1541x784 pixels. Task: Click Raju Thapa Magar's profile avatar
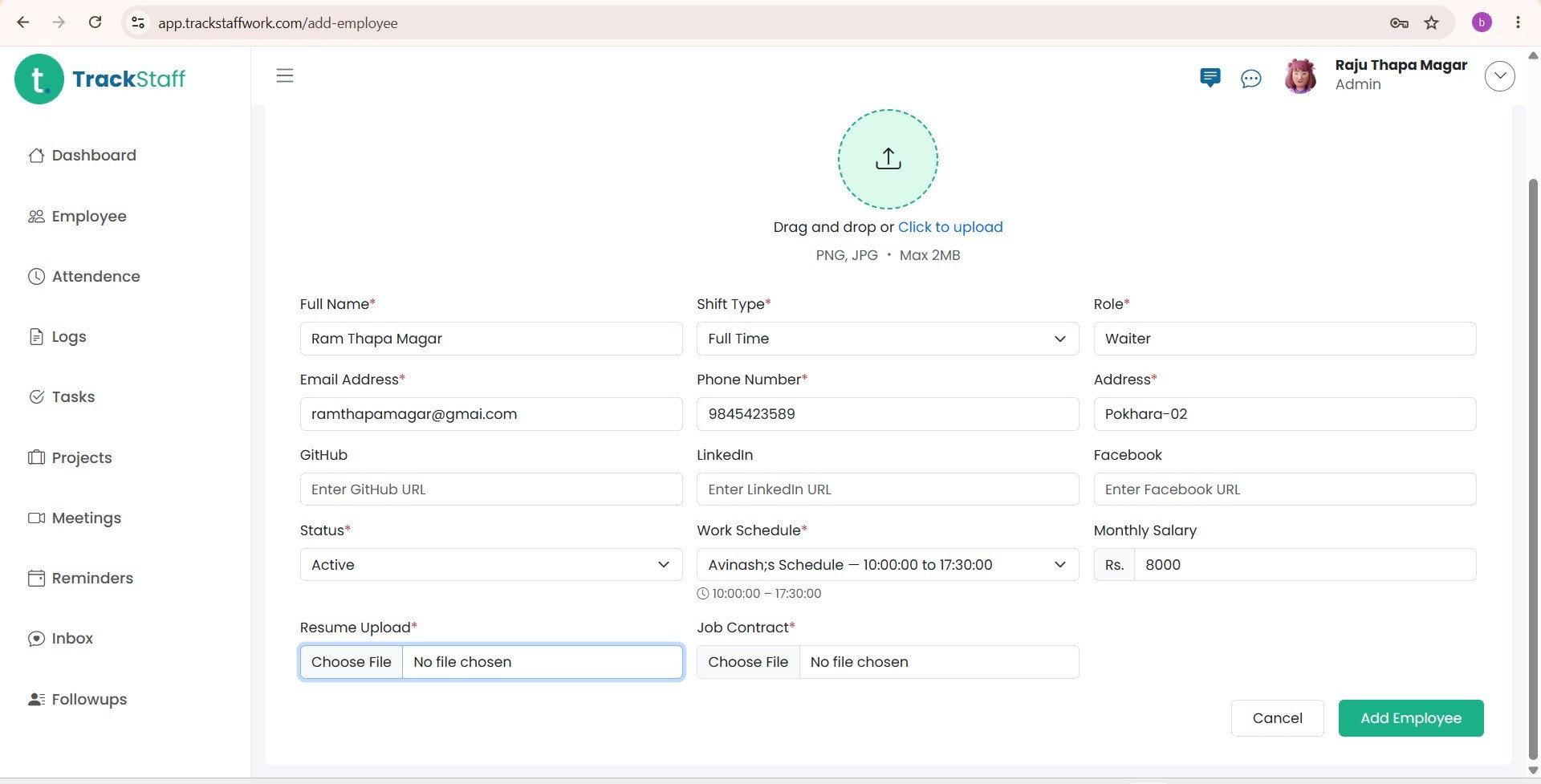[x=1300, y=76]
